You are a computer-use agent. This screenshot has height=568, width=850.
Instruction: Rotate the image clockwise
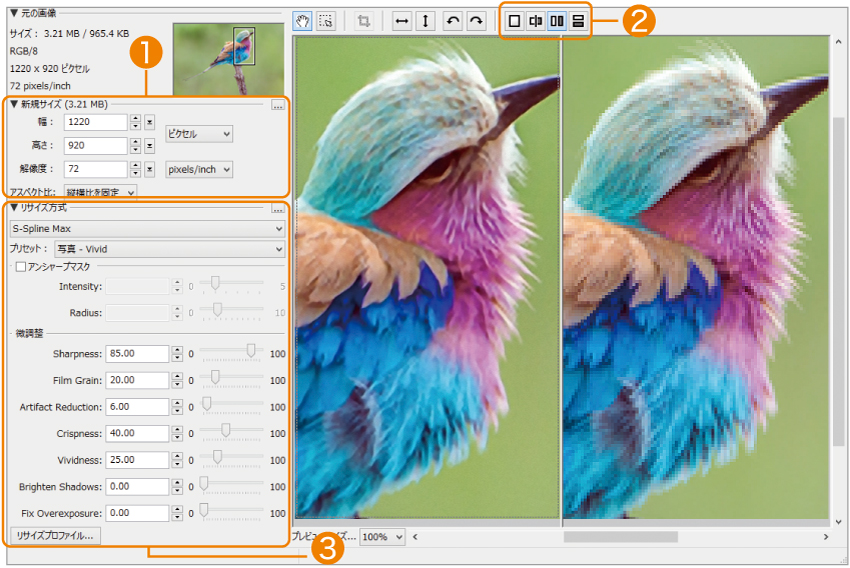[x=476, y=20]
